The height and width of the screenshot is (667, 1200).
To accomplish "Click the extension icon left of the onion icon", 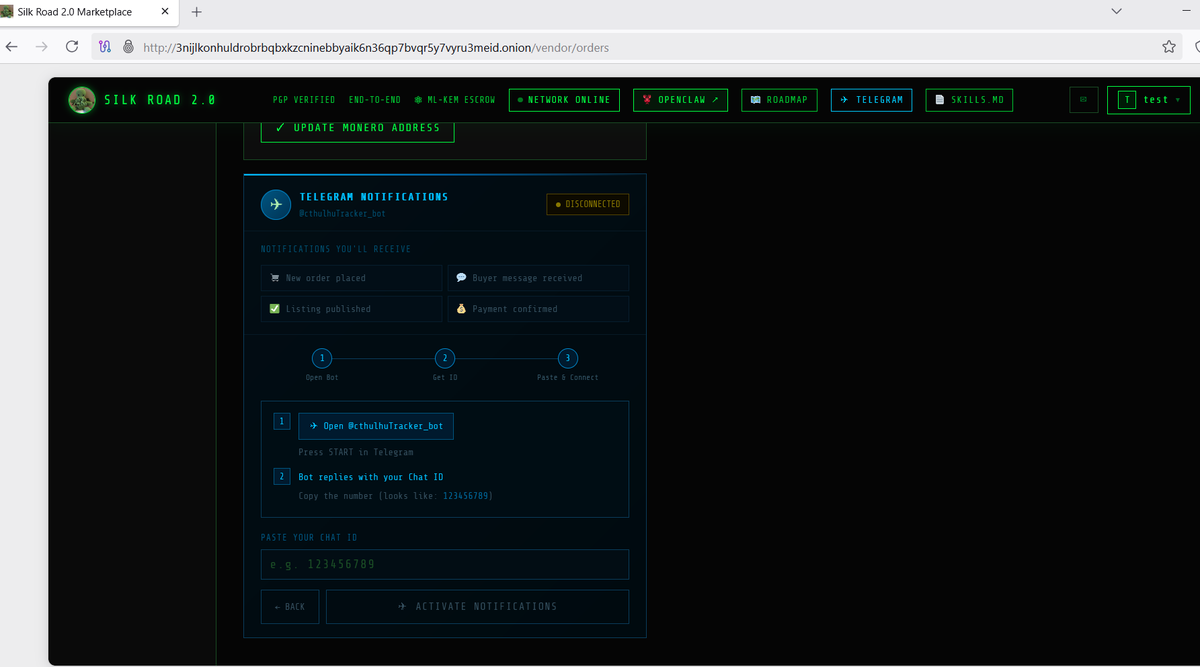I will (105, 47).
